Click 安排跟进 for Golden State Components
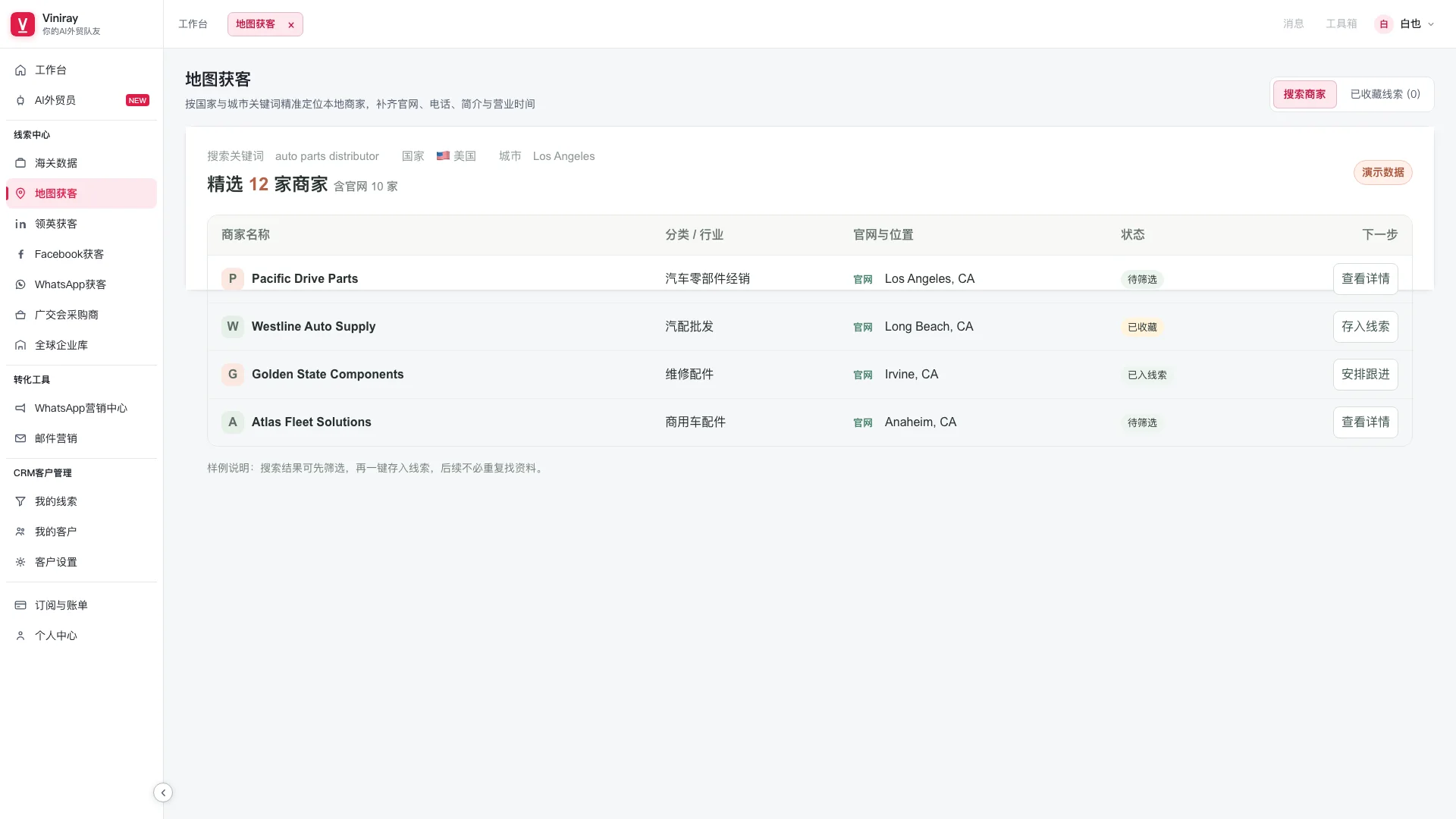The width and height of the screenshot is (1456, 819). click(1365, 374)
